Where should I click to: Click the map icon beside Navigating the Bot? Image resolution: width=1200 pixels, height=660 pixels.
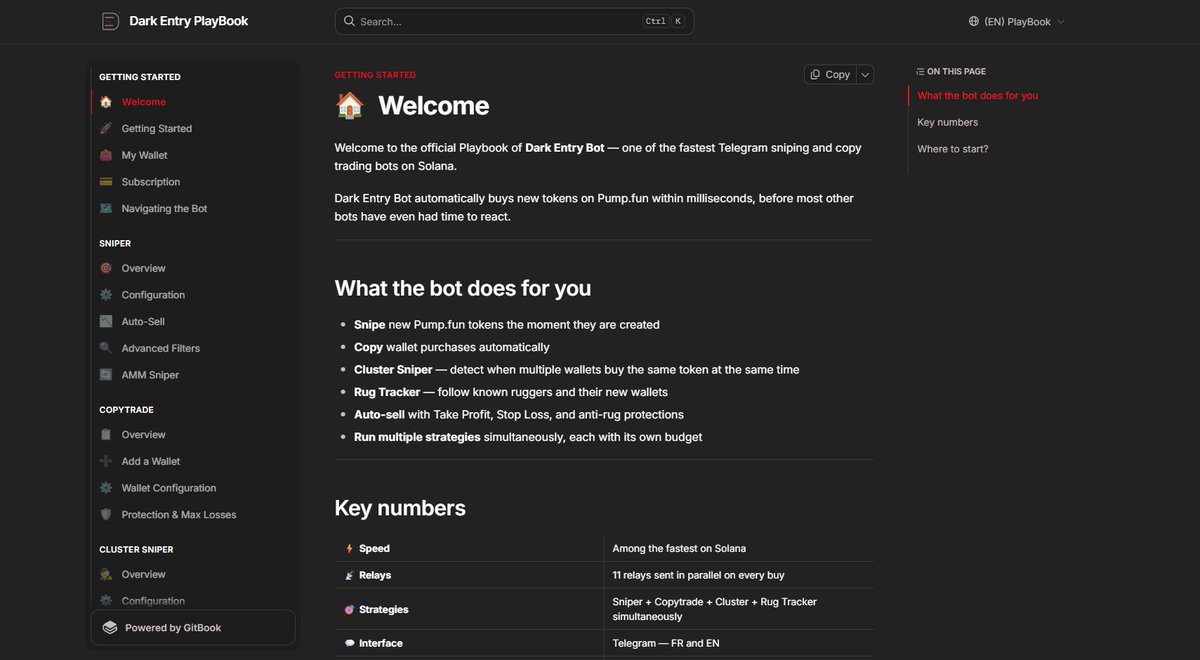[106, 208]
